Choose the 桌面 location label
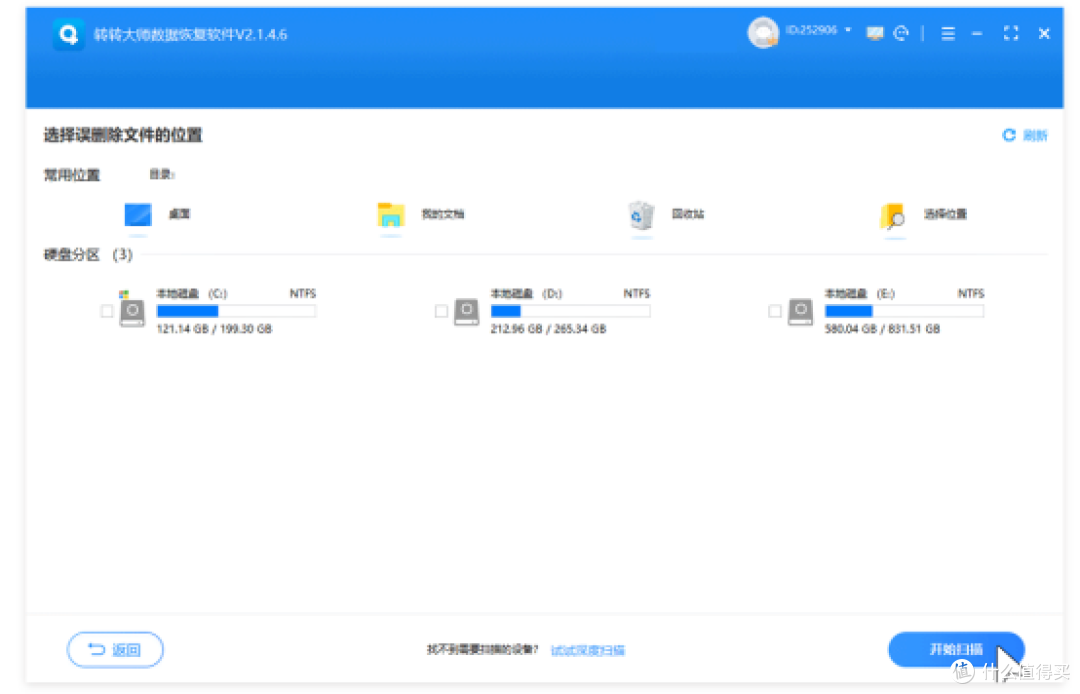 pyautogui.click(x=180, y=214)
